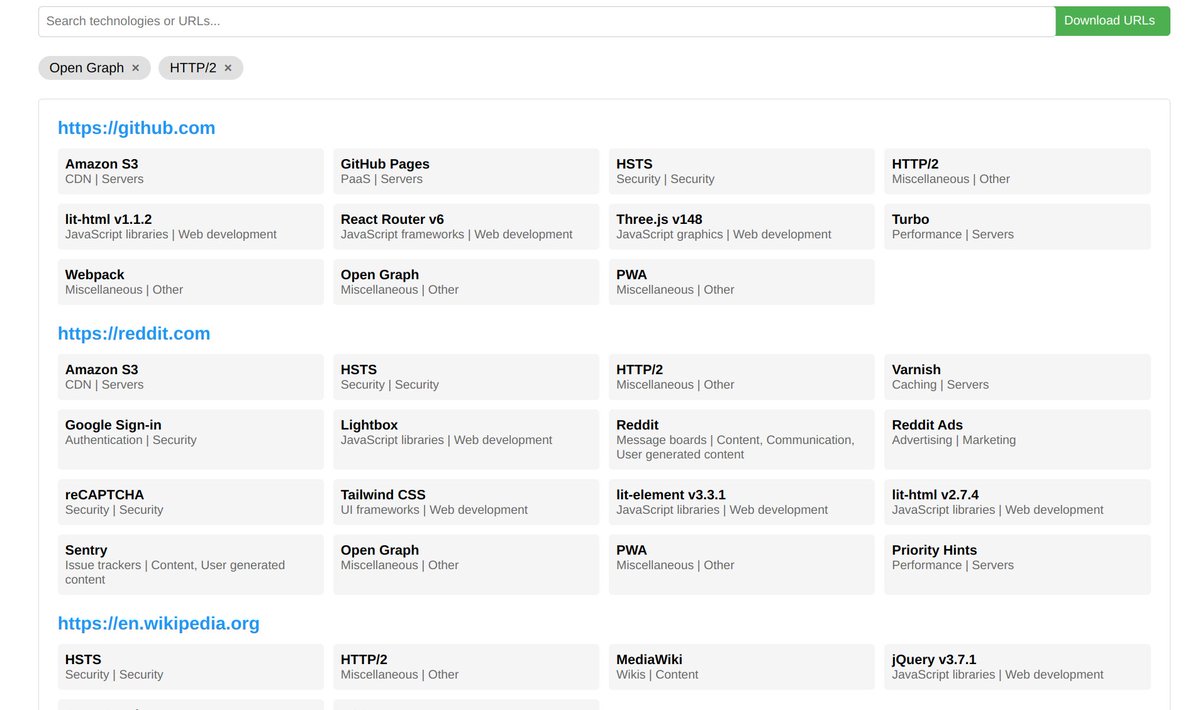The image size is (1200, 710).
Task: Remove the HTTP/2 filter chip
Action: (x=227, y=68)
